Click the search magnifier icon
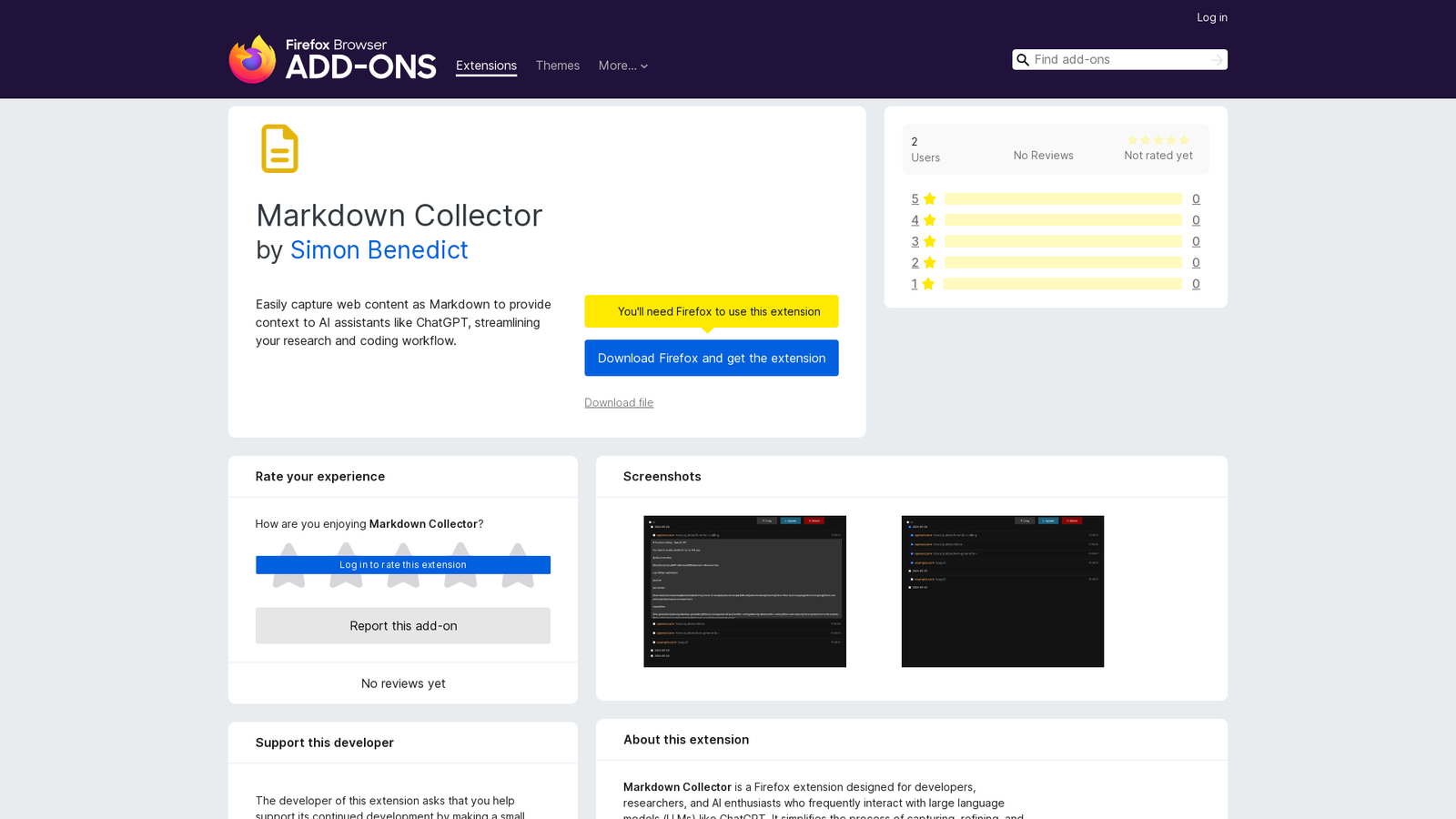1456x819 pixels. [x=1023, y=60]
